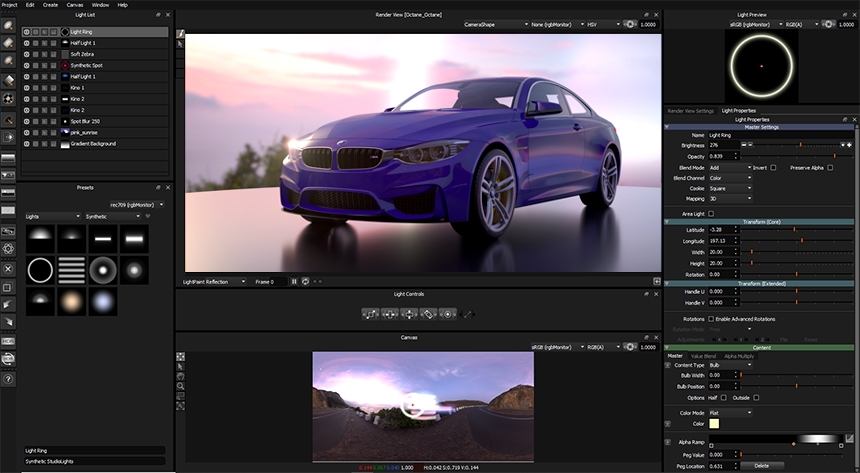
Task: Click the move-light tool at top of Canvas toolbar
Action: [180, 357]
